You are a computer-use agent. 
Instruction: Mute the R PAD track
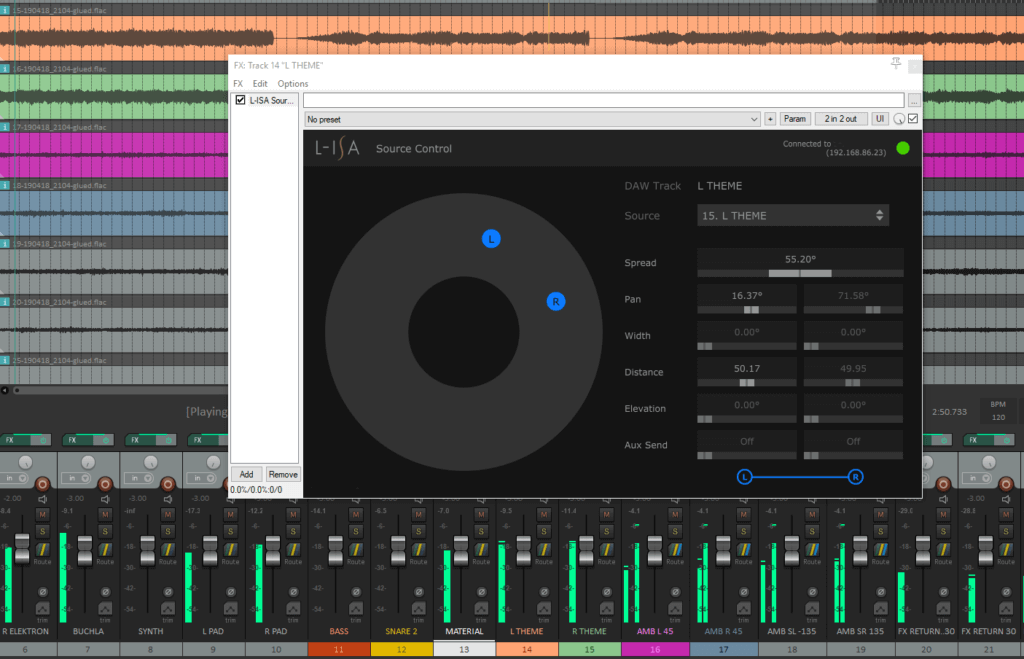tap(293, 515)
